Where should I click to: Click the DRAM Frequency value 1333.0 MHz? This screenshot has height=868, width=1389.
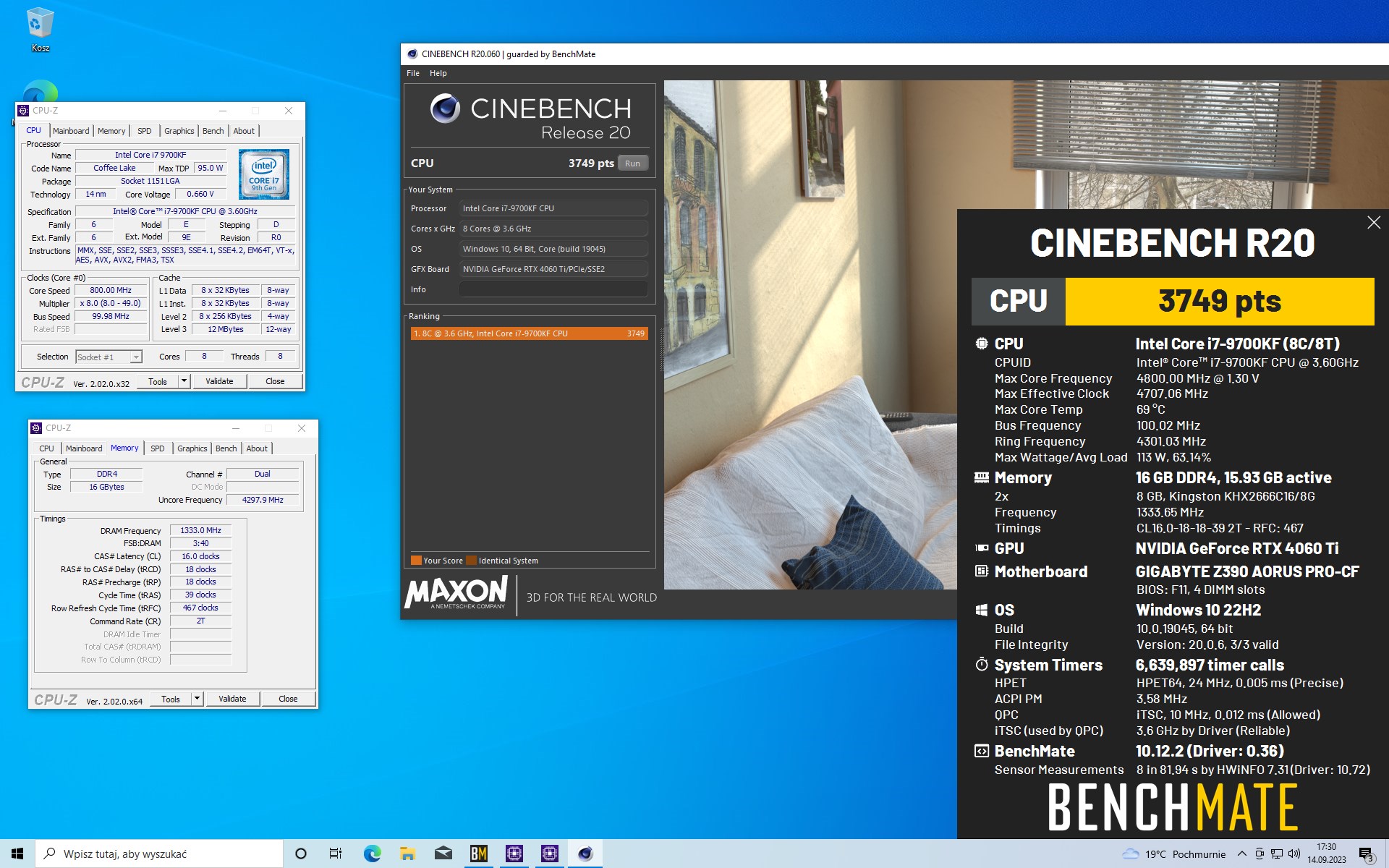201,530
